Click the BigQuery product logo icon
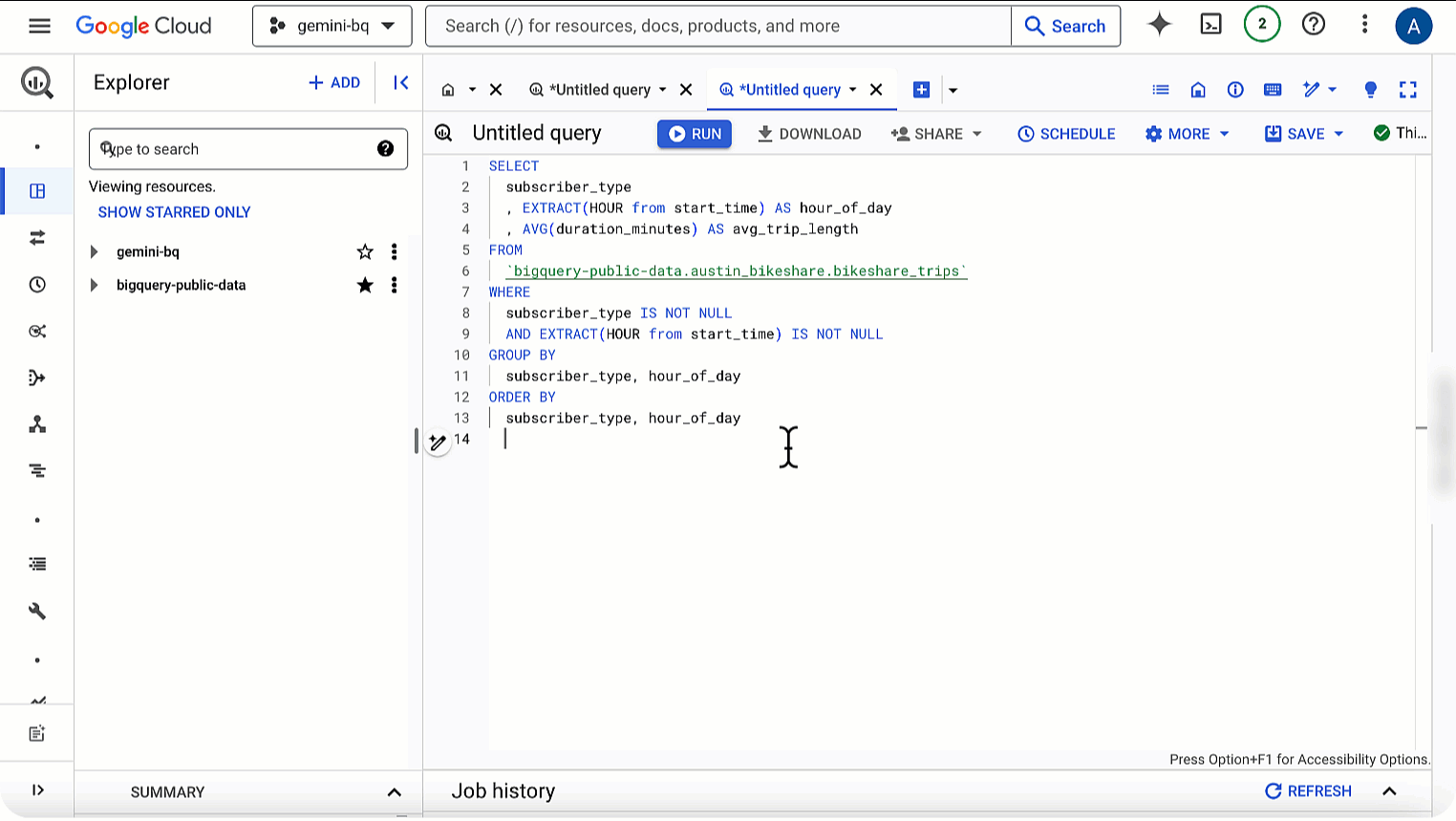 point(37,83)
